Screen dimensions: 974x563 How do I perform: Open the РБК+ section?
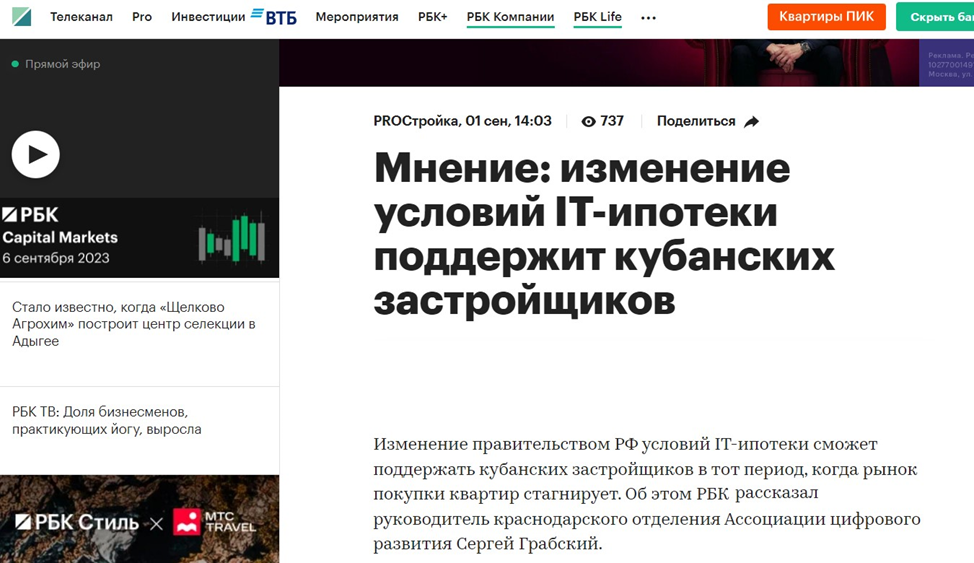[432, 17]
